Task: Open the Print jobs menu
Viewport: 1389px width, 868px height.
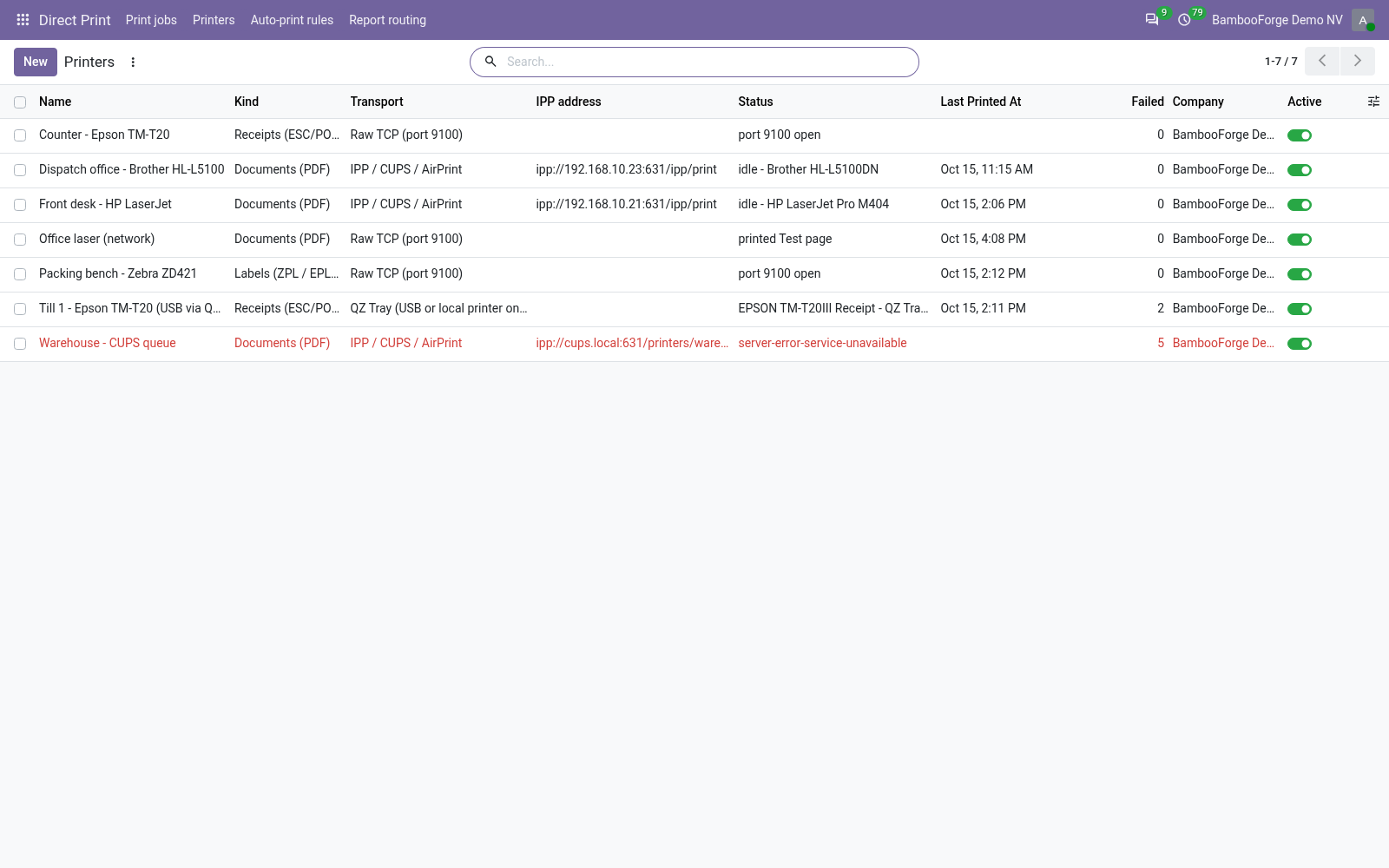Action: click(151, 20)
